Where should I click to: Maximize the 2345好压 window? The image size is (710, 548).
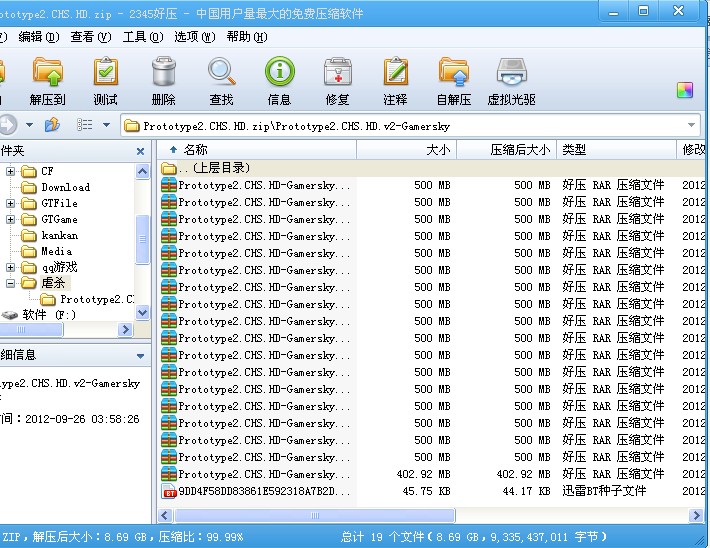point(643,11)
